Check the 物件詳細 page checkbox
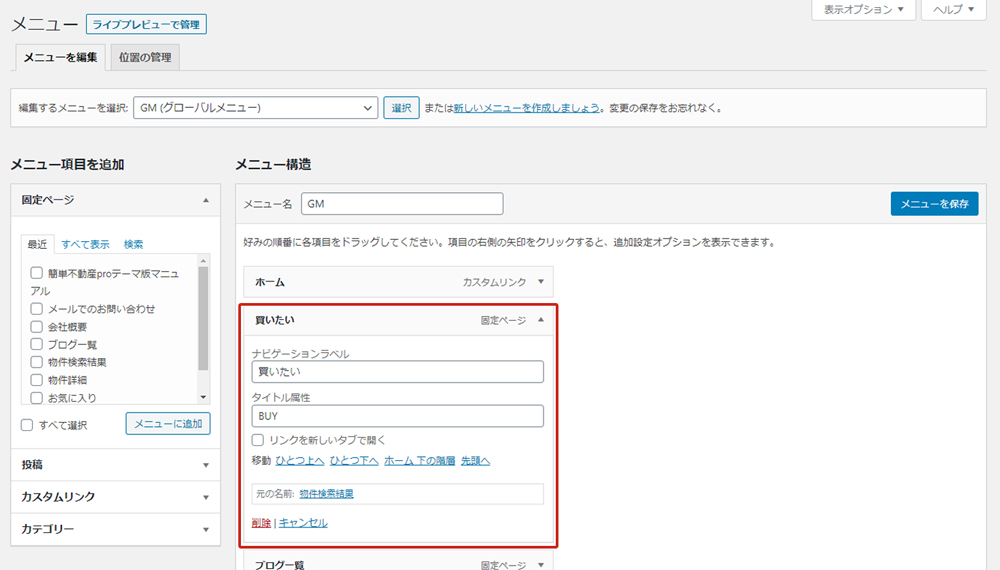1000x570 pixels. [37, 380]
